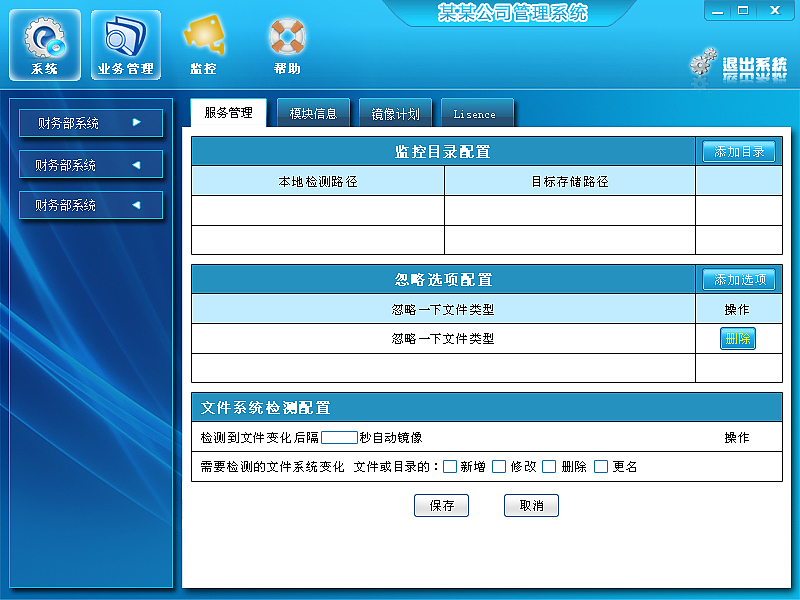The height and width of the screenshot is (600, 800).
Task: Open the 业务管理 (Business Management) module
Action: click(125, 44)
